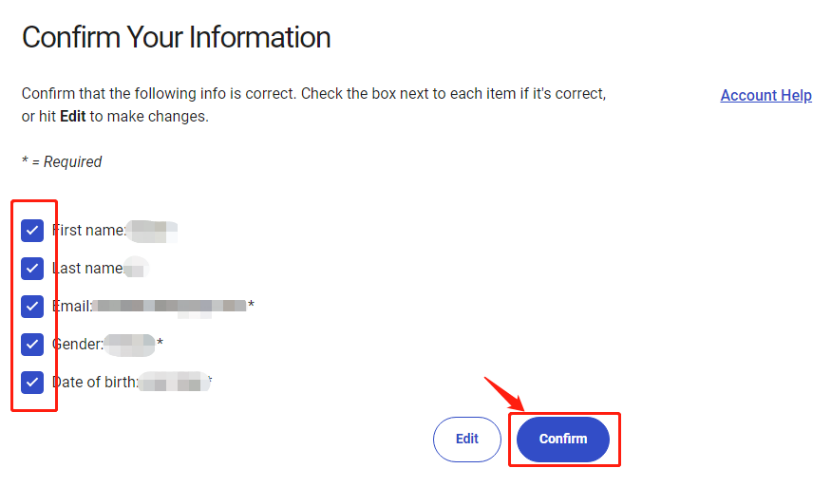This screenshot has height=487, width=831.
Task: Click the Gender label text
Action: pyautogui.click(x=78, y=344)
